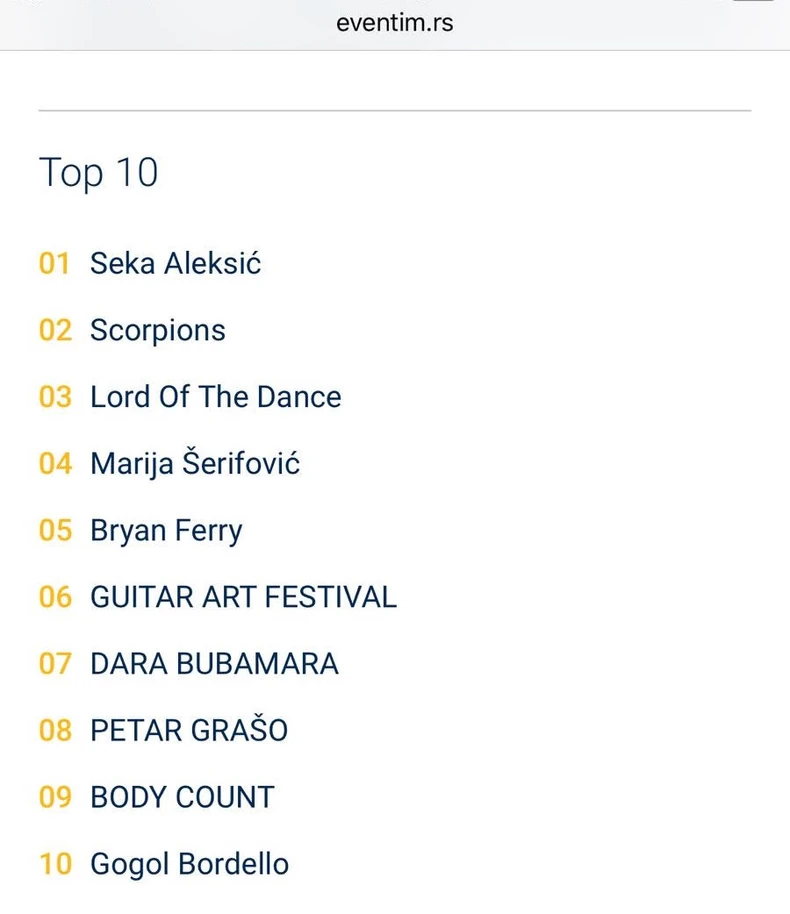This screenshot has height=914, width=790.
Task: Click the Top 10 heading
Action: coord(99,172)
